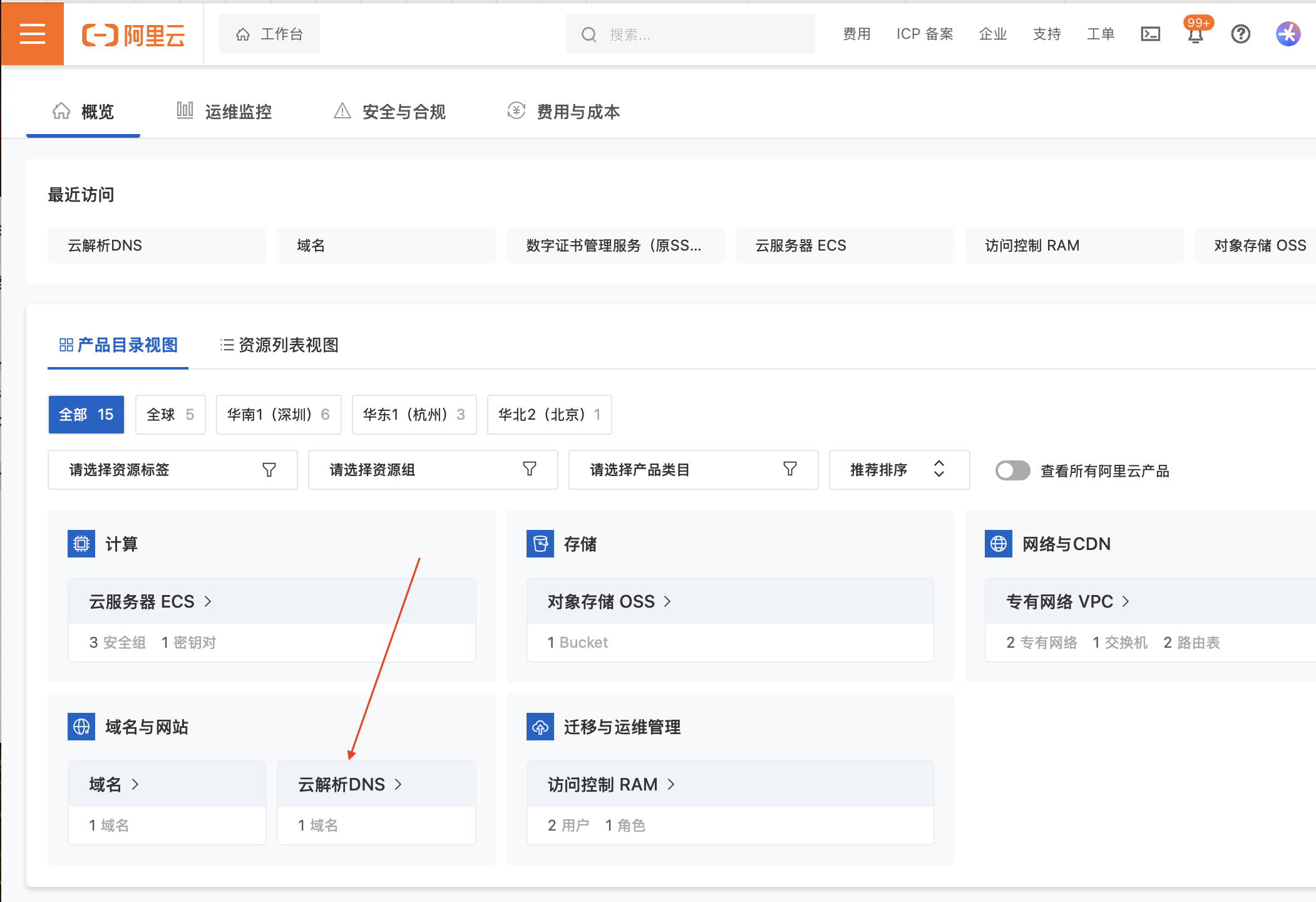Viewport: 1316px width, 902px height.
Task: Open the user avatar menu
Action: 1288,34
